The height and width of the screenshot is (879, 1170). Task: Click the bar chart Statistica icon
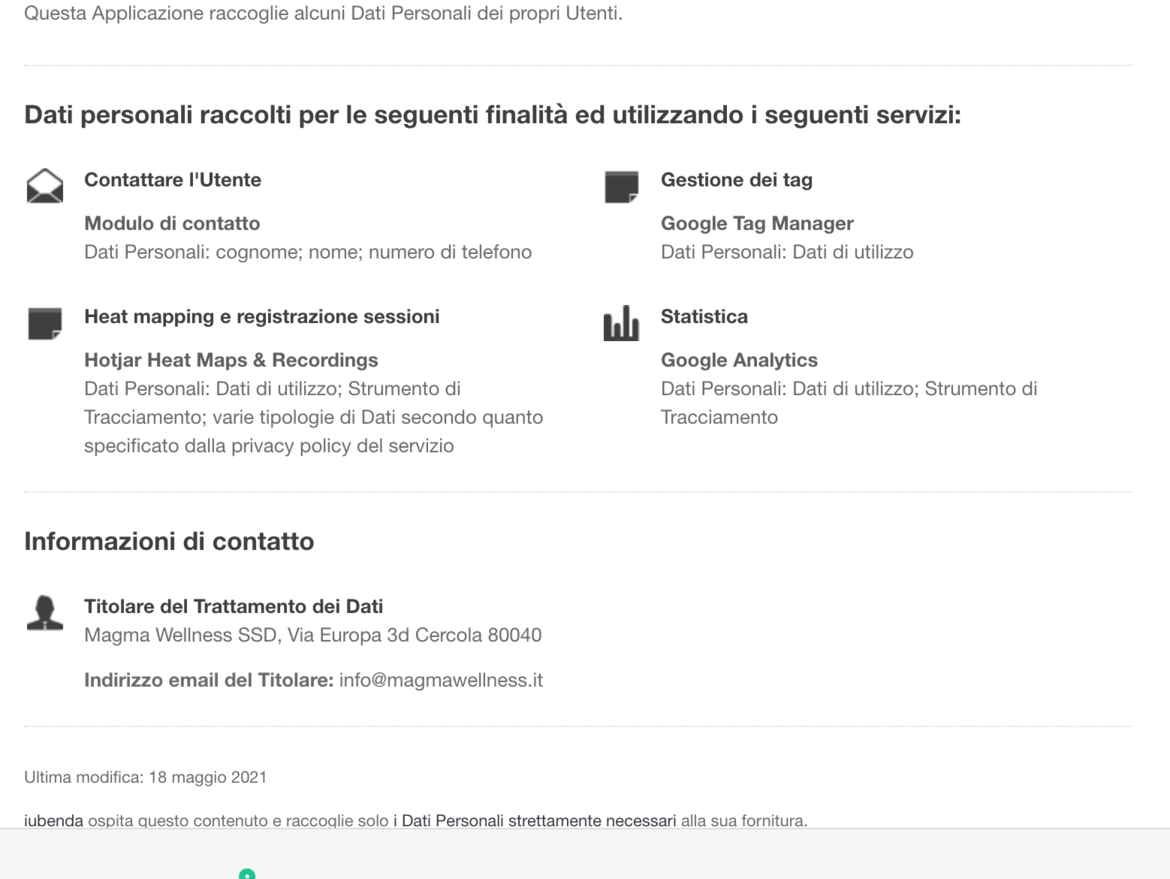(x=621, y=323)
